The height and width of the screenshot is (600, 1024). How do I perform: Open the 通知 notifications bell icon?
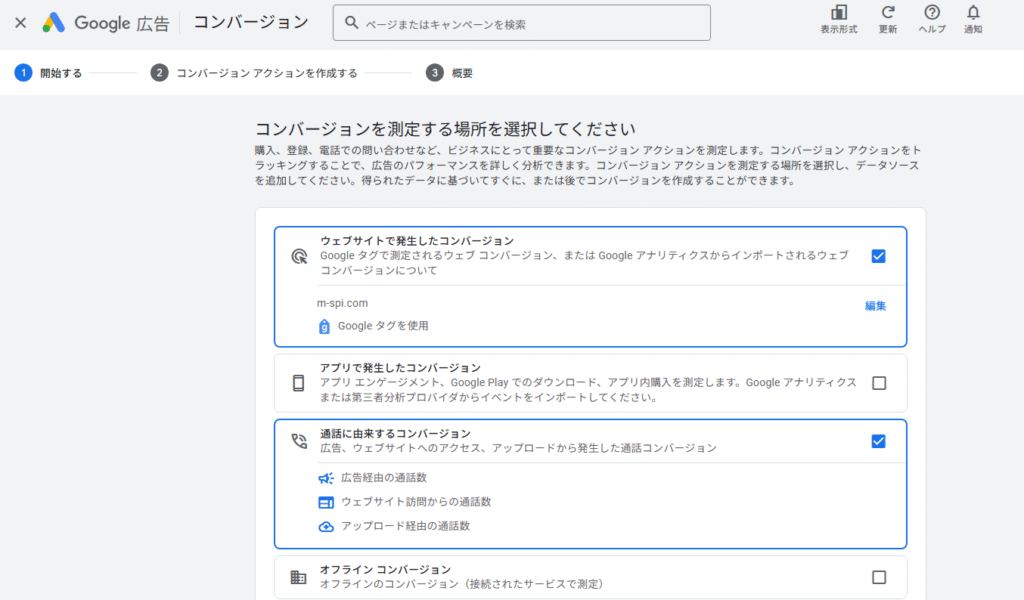tap(972, 22)
